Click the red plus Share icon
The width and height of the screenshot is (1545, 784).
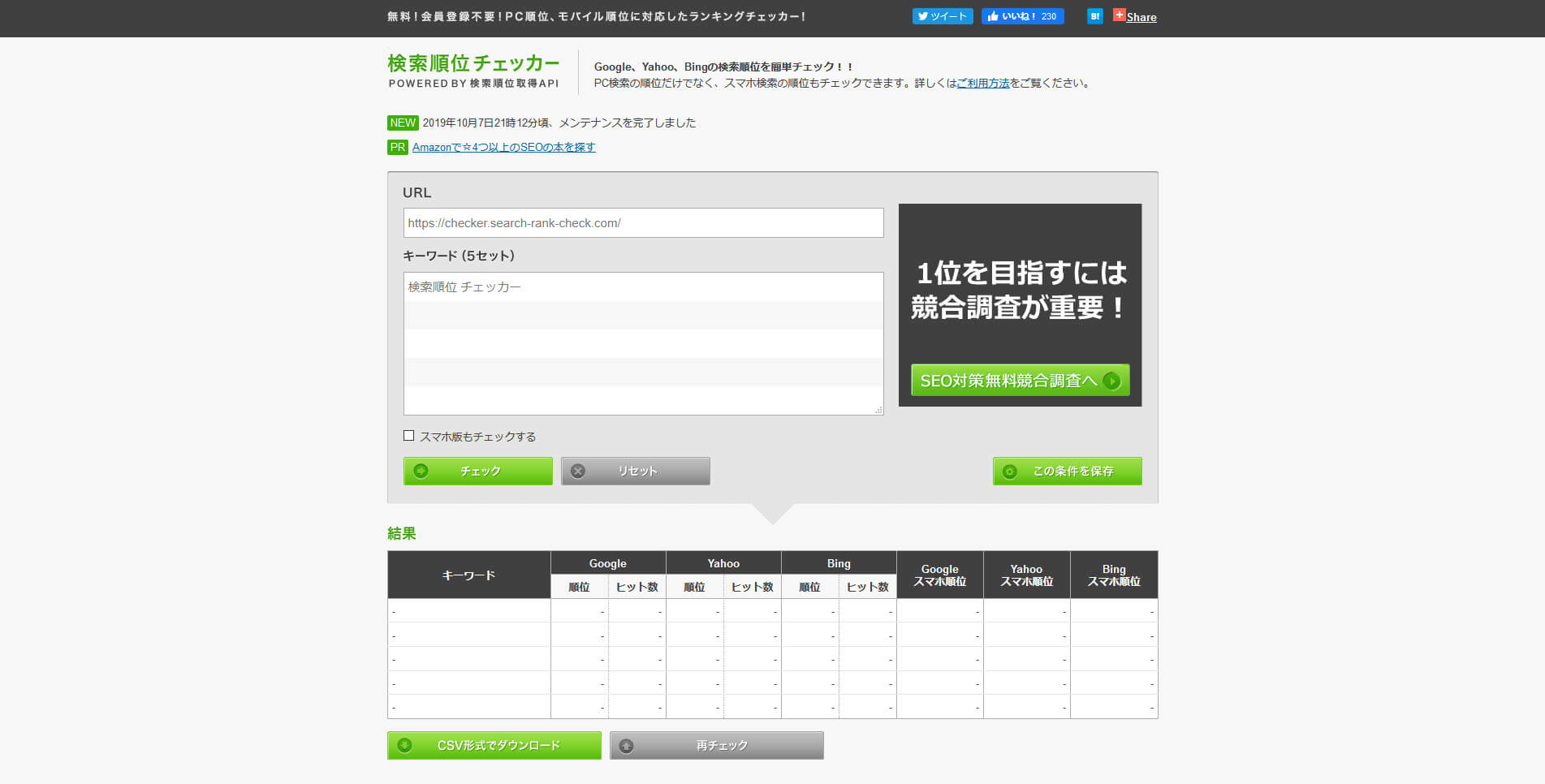(1119, 15)
